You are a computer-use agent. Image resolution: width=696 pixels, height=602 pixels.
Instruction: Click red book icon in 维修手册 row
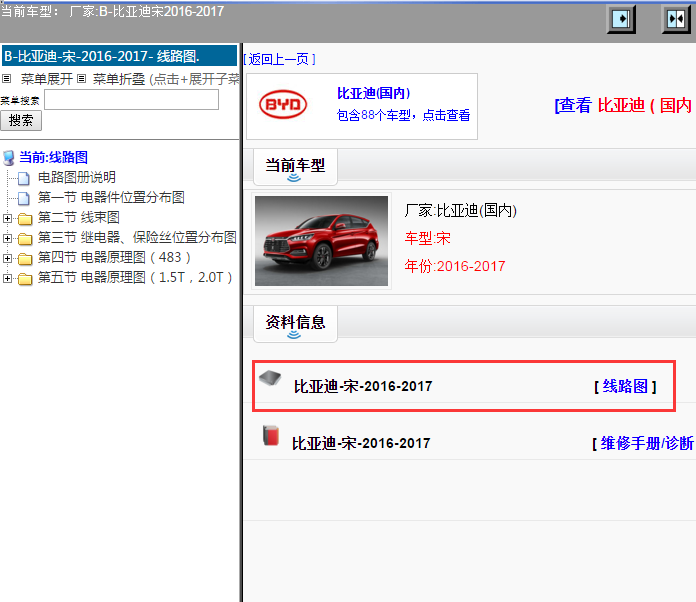271,435
